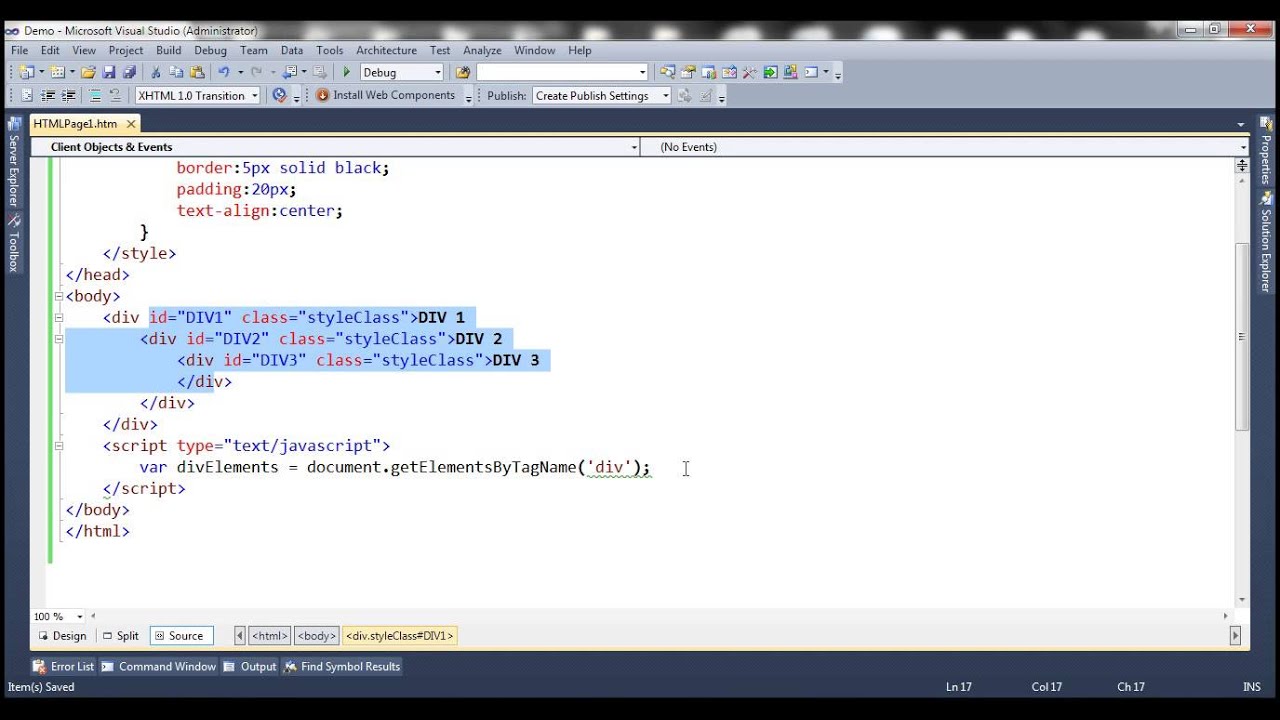Screen dimensions: 1280x720
Task: Open the Find Symbol Results tab
Action: tap(342, 667)
